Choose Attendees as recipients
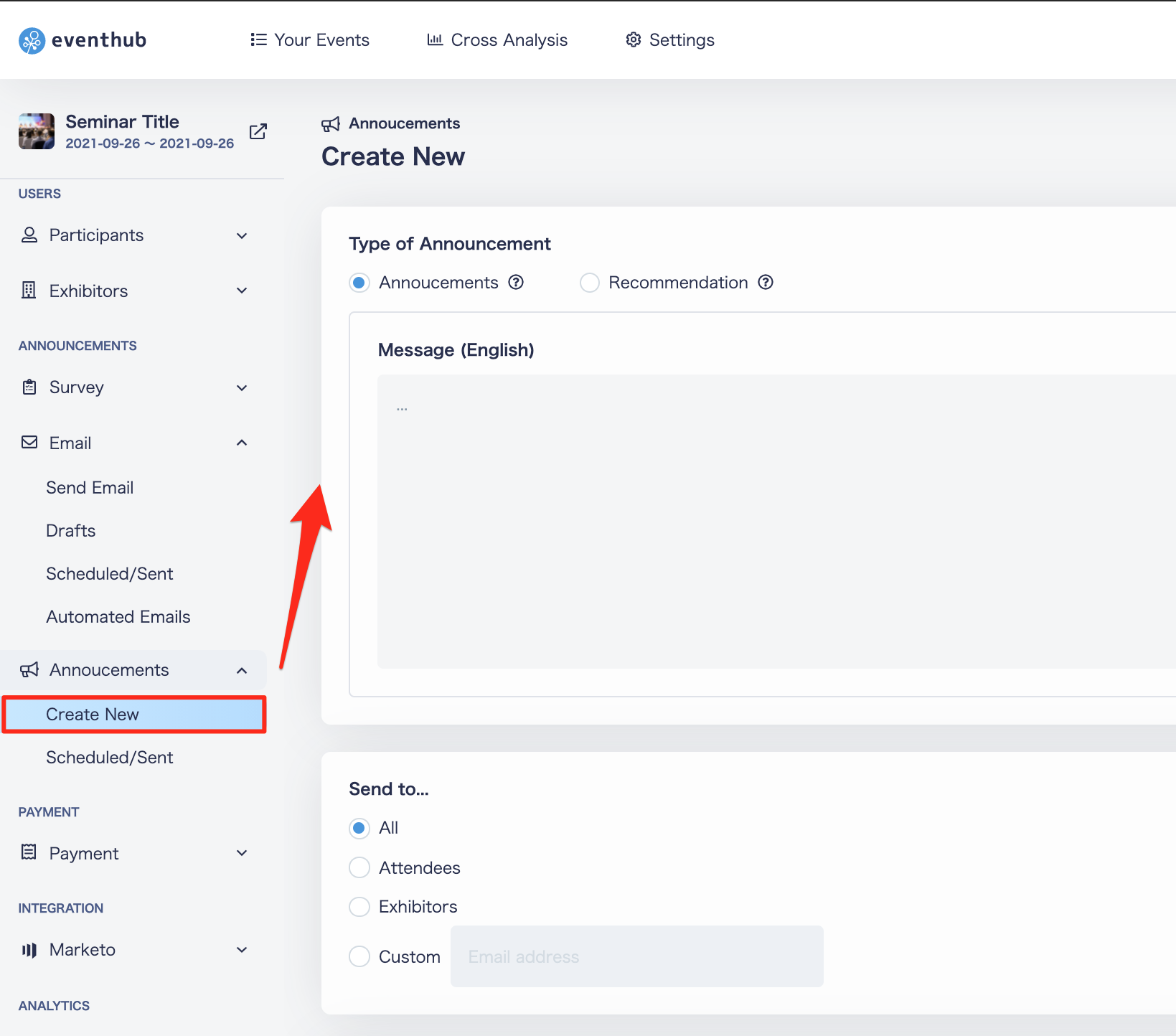1176x1036 pixels. pos(359,867)
